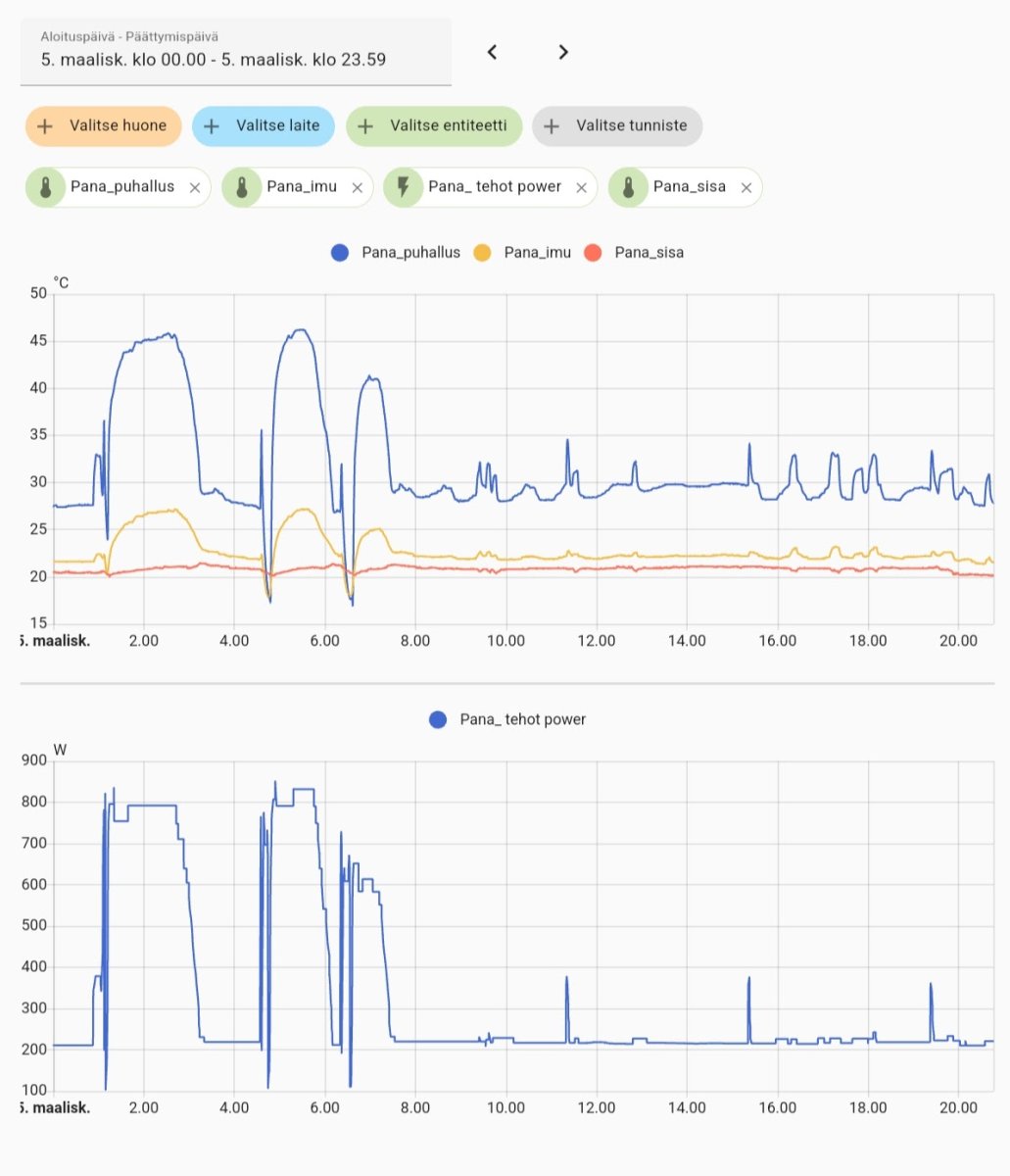Hide Pana_ tehot power series in power legend
Image resolution: width=1010 pixels, height=1176 pixels.
pyautogui.click(x=508, y=719)
